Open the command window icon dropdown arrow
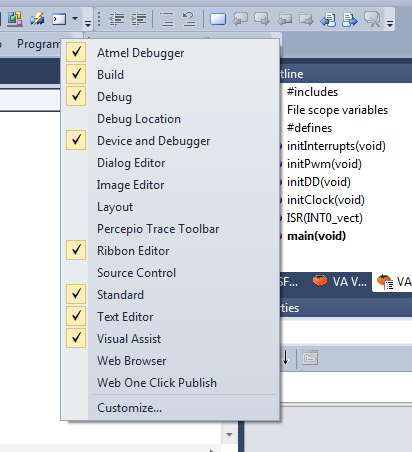Viewport: 412px width, 452px height. click(x=75, y=19)
